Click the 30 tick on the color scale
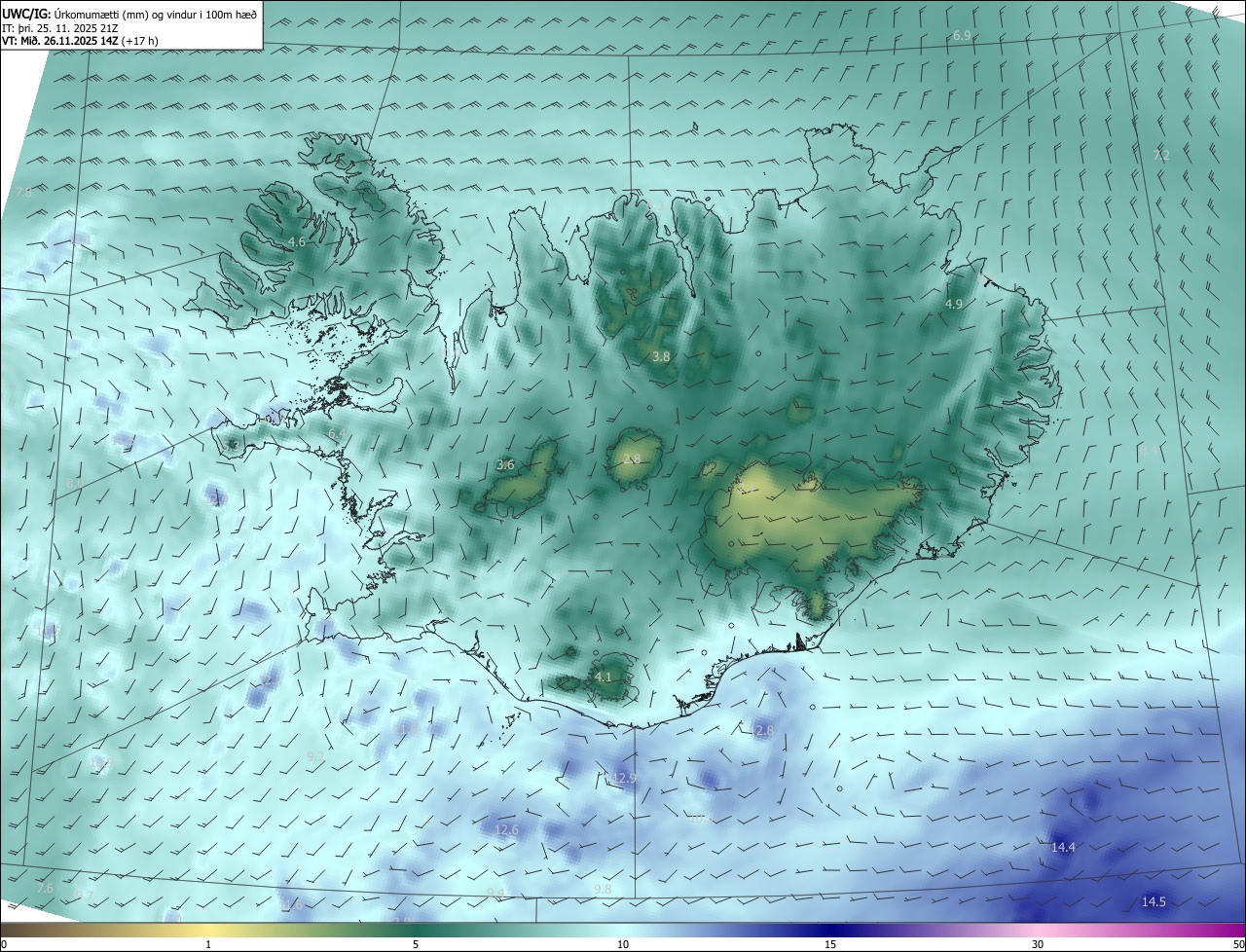Viewport: 1246px width, 952px height. 1038,944
